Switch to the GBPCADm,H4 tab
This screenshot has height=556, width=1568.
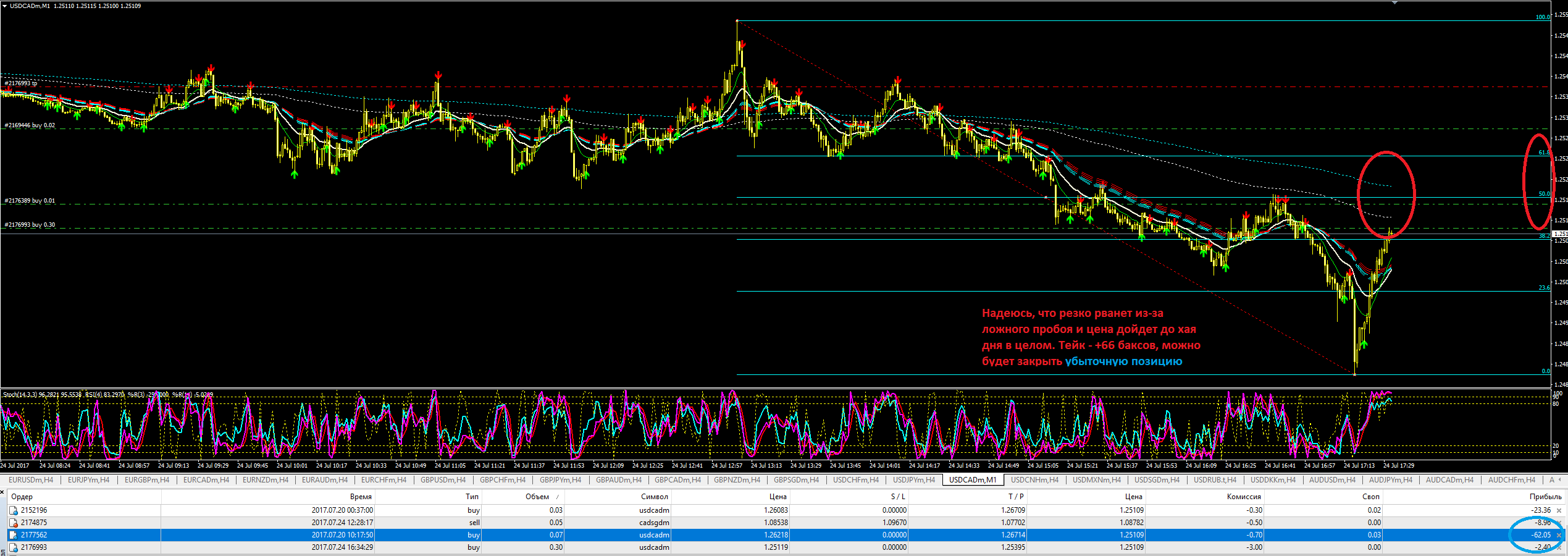point(678,480)
